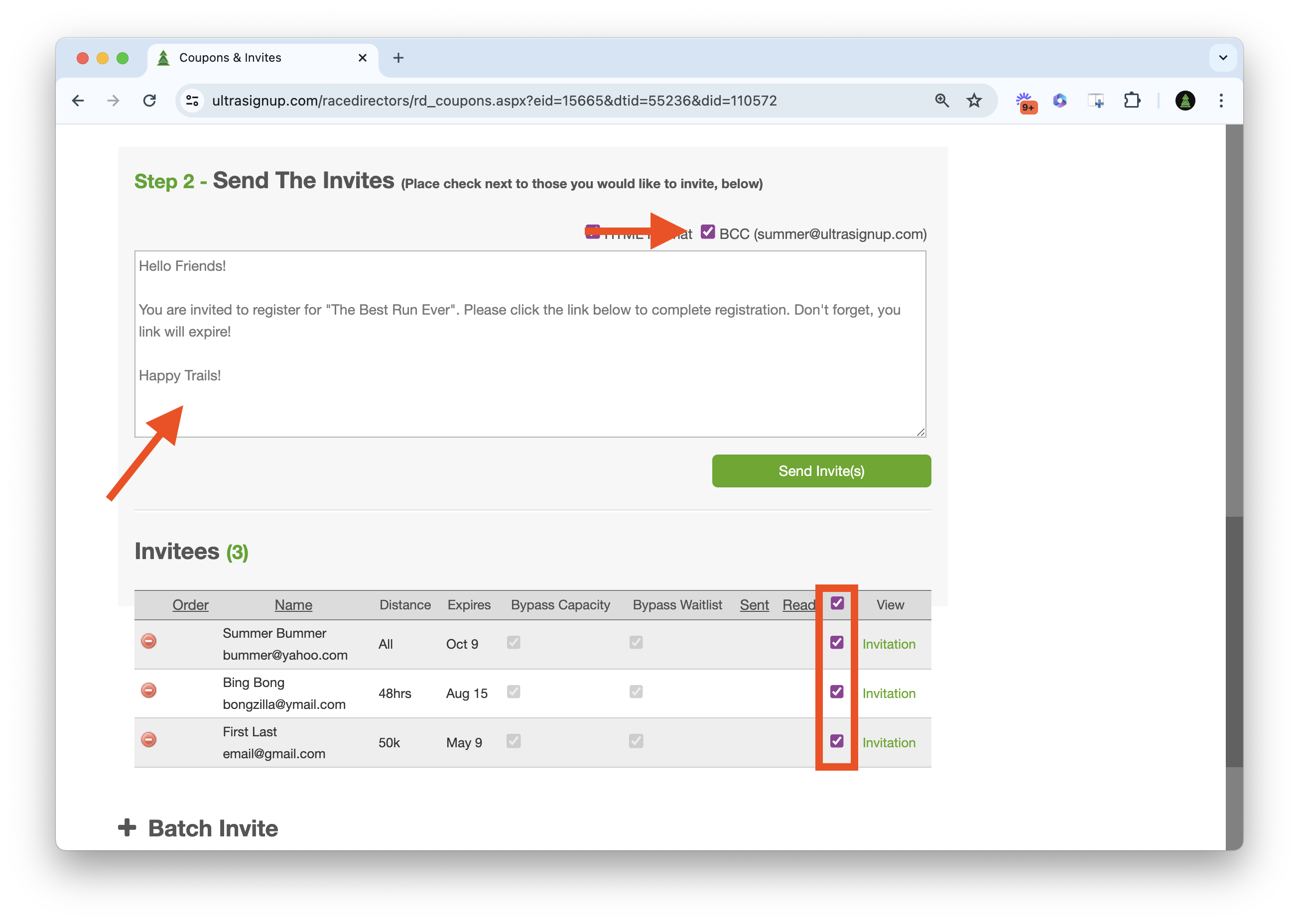Remove Summer Bummer invitee with red minus icon
Viewport: 1299px width, 924px height.
click(148, 641)
